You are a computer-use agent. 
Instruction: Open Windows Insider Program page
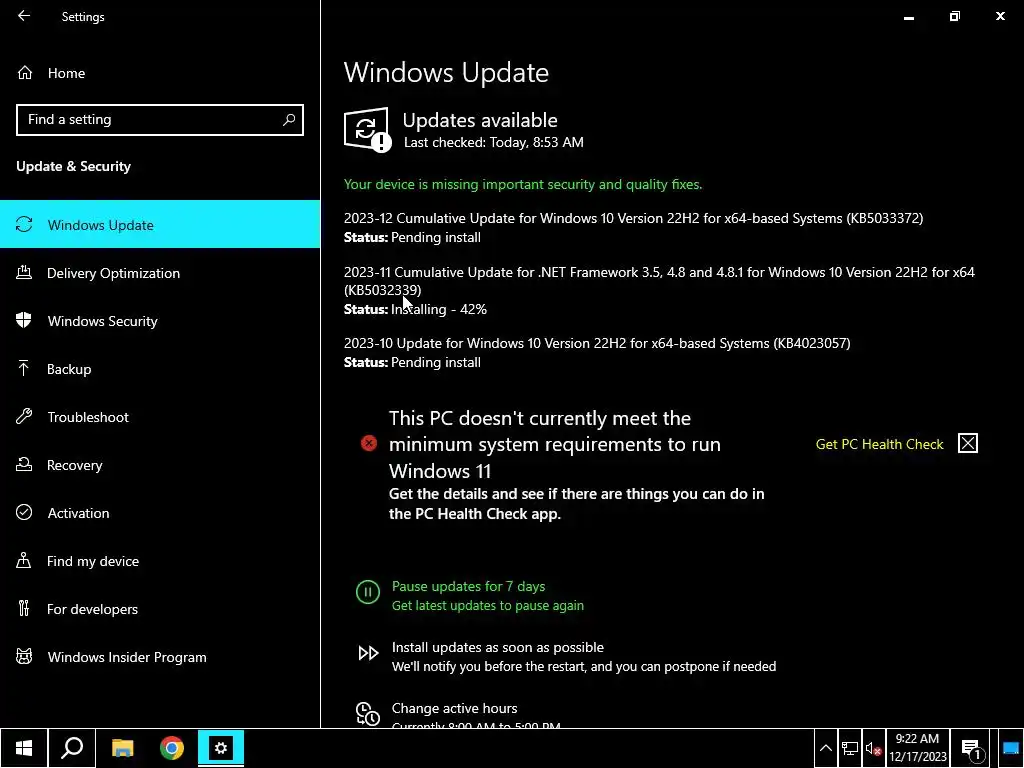tap(160, 657)
